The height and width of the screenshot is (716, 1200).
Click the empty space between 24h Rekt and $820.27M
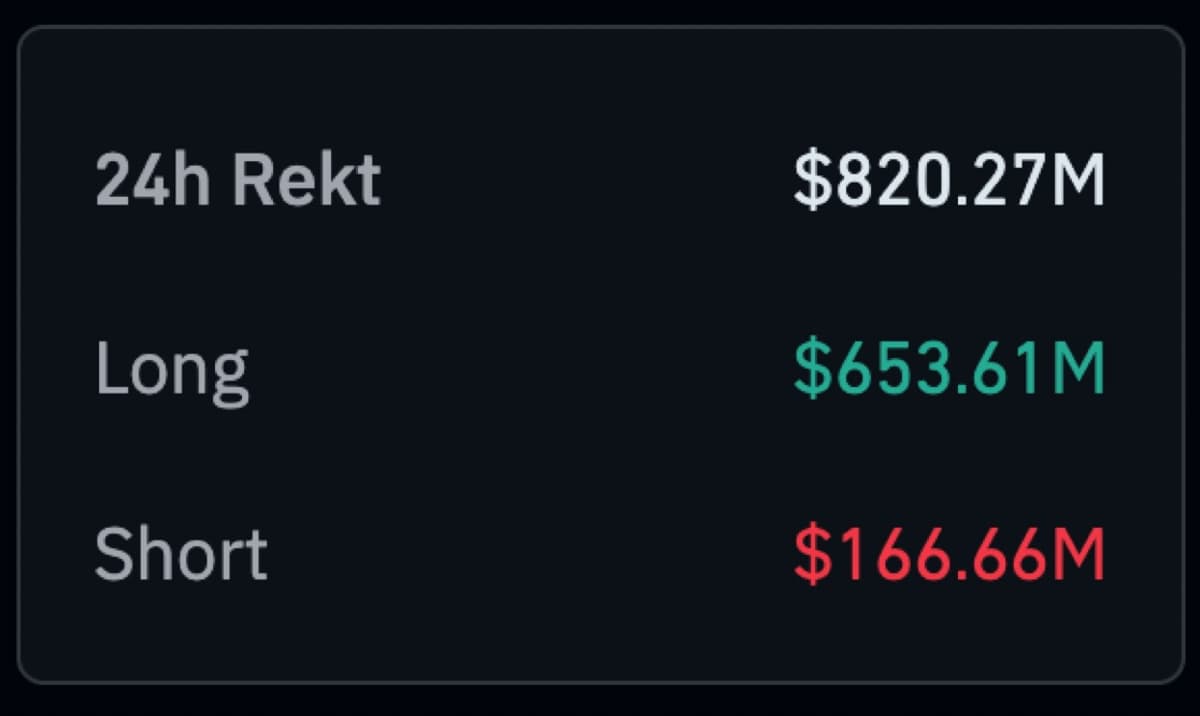(585, 181)
